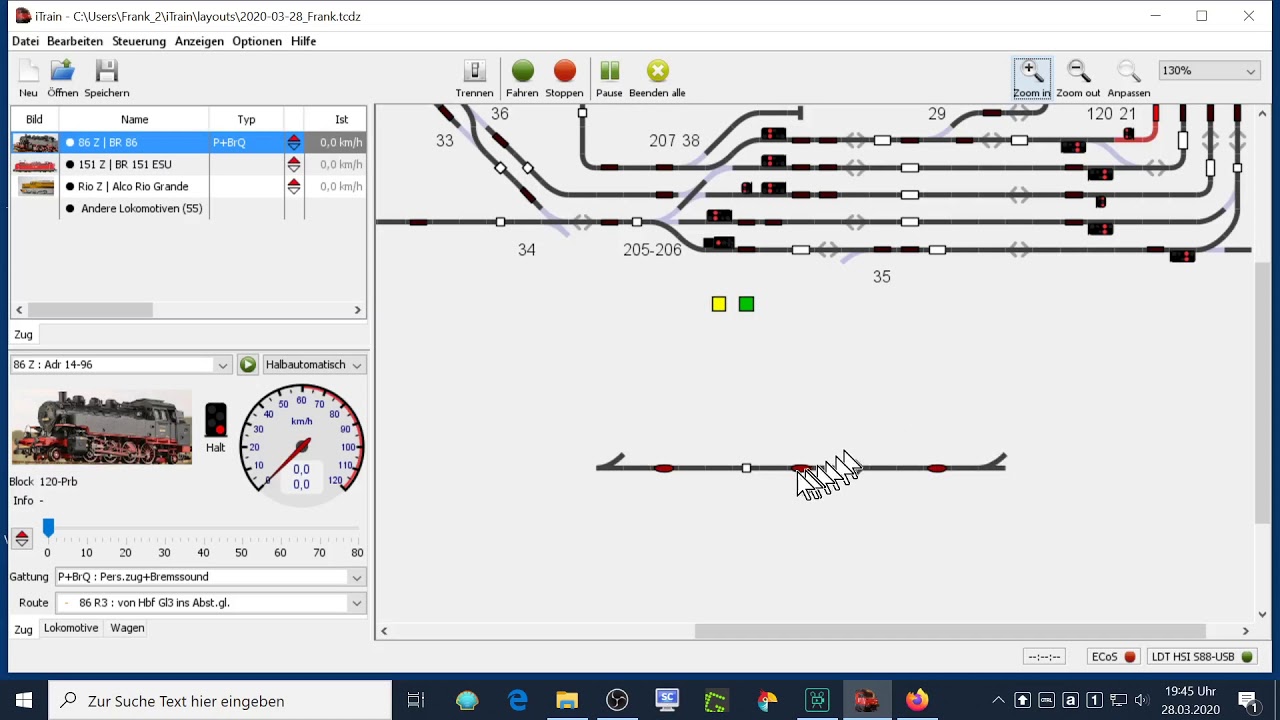
Task: Open the notification center icon
Action: click(x=1248, y=700)
